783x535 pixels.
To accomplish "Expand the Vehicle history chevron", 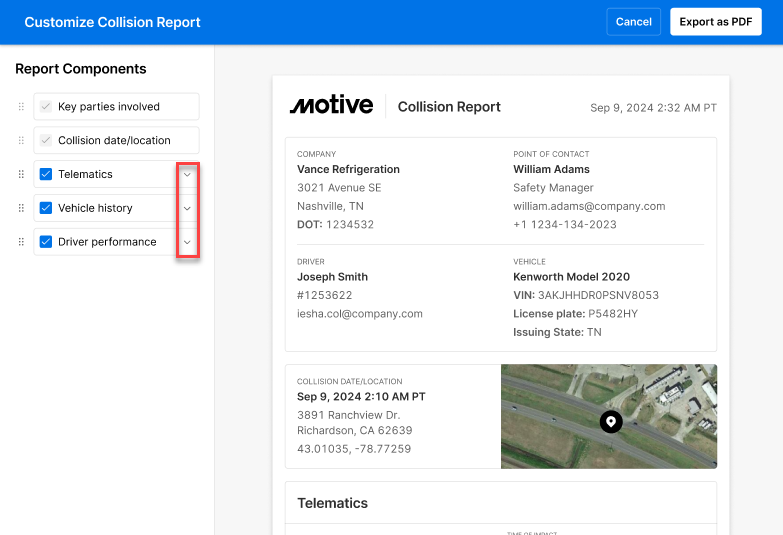I will (x=187, y=208).
